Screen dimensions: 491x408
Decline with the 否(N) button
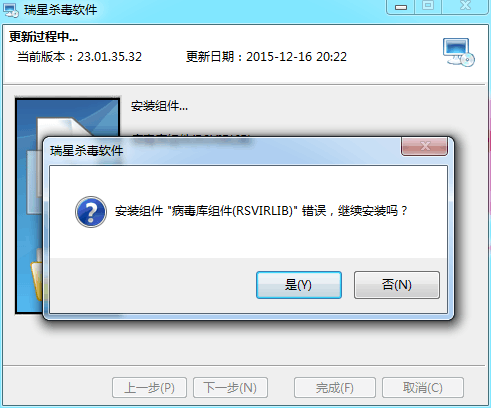tap(397, 285)
